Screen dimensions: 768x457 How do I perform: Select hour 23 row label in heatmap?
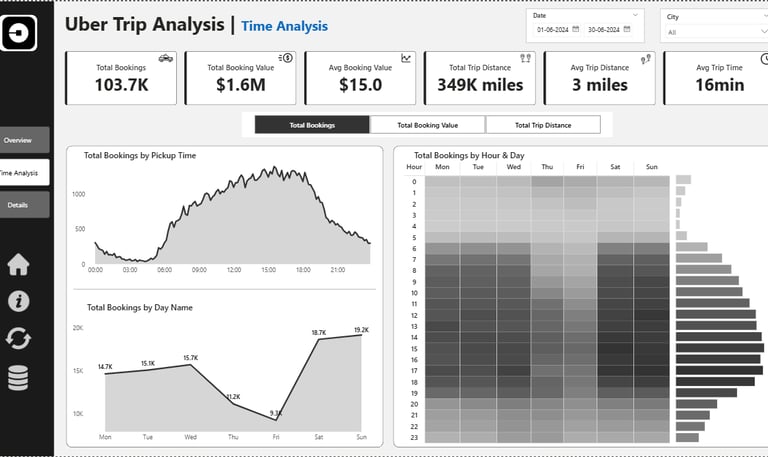point(414,437)
